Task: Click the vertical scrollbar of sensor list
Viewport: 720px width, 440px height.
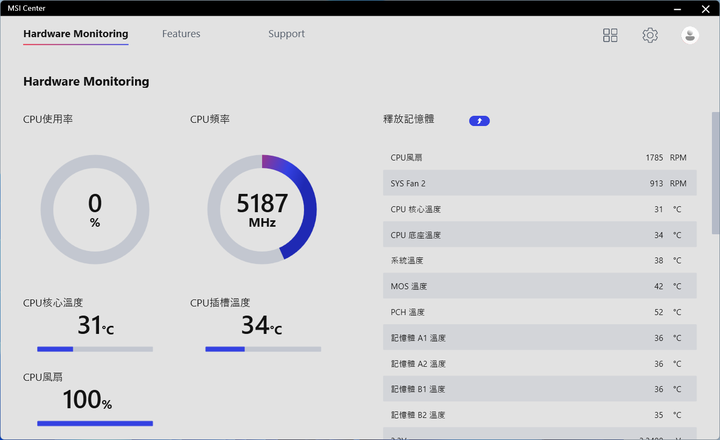Action: 715,173
